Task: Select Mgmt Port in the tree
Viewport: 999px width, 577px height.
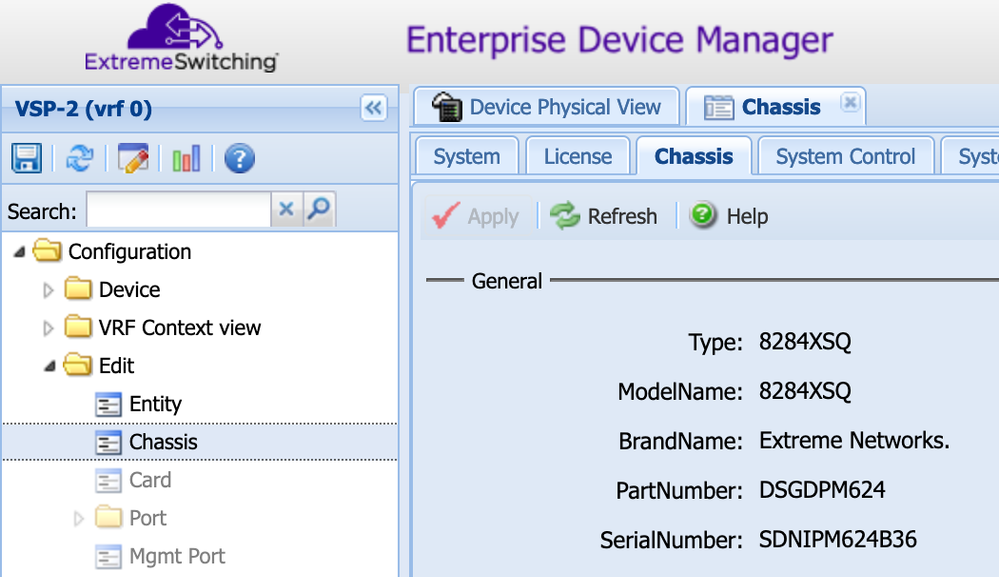Action: click(177, 556)
